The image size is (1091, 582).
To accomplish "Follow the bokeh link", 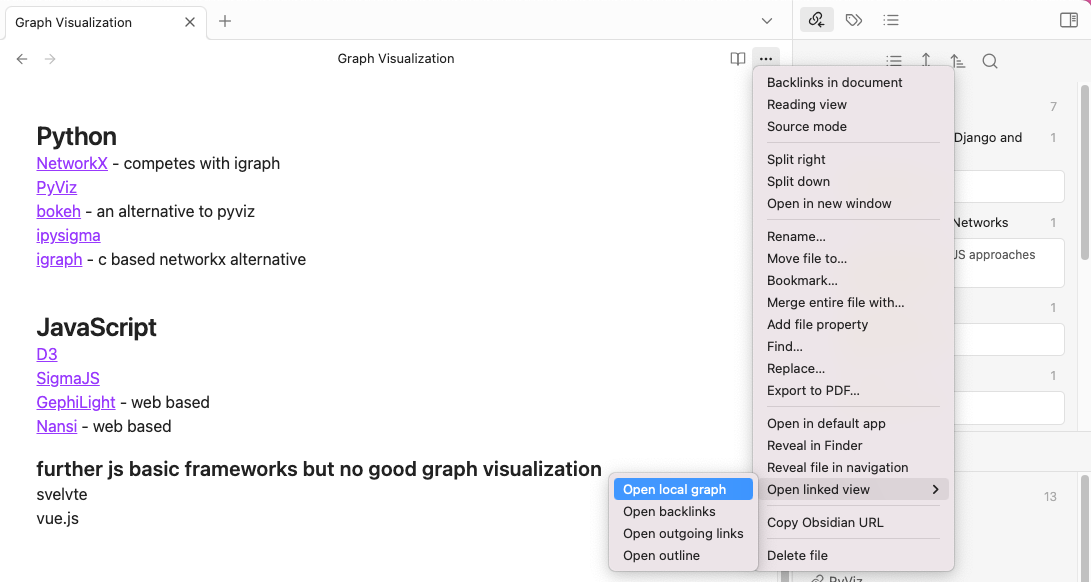I will pos(58,212).
